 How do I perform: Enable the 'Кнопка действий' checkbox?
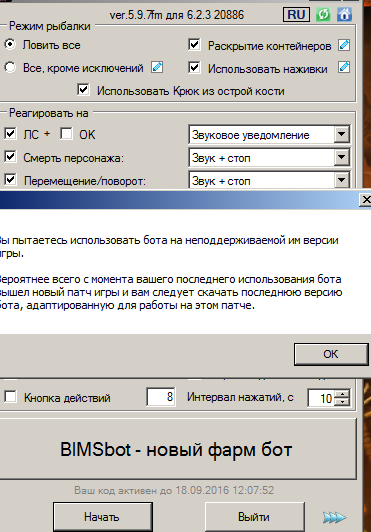pos(10,396)
